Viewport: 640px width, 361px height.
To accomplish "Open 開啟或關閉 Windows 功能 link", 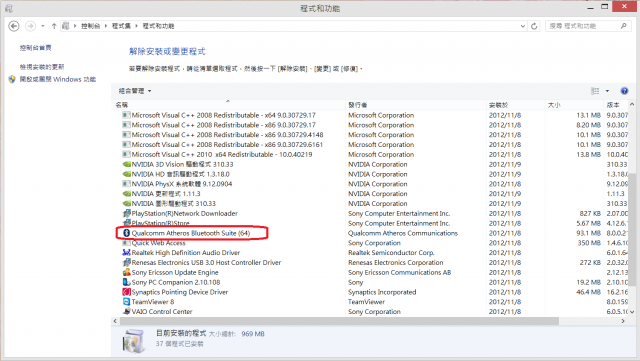I will click(58, 79).
